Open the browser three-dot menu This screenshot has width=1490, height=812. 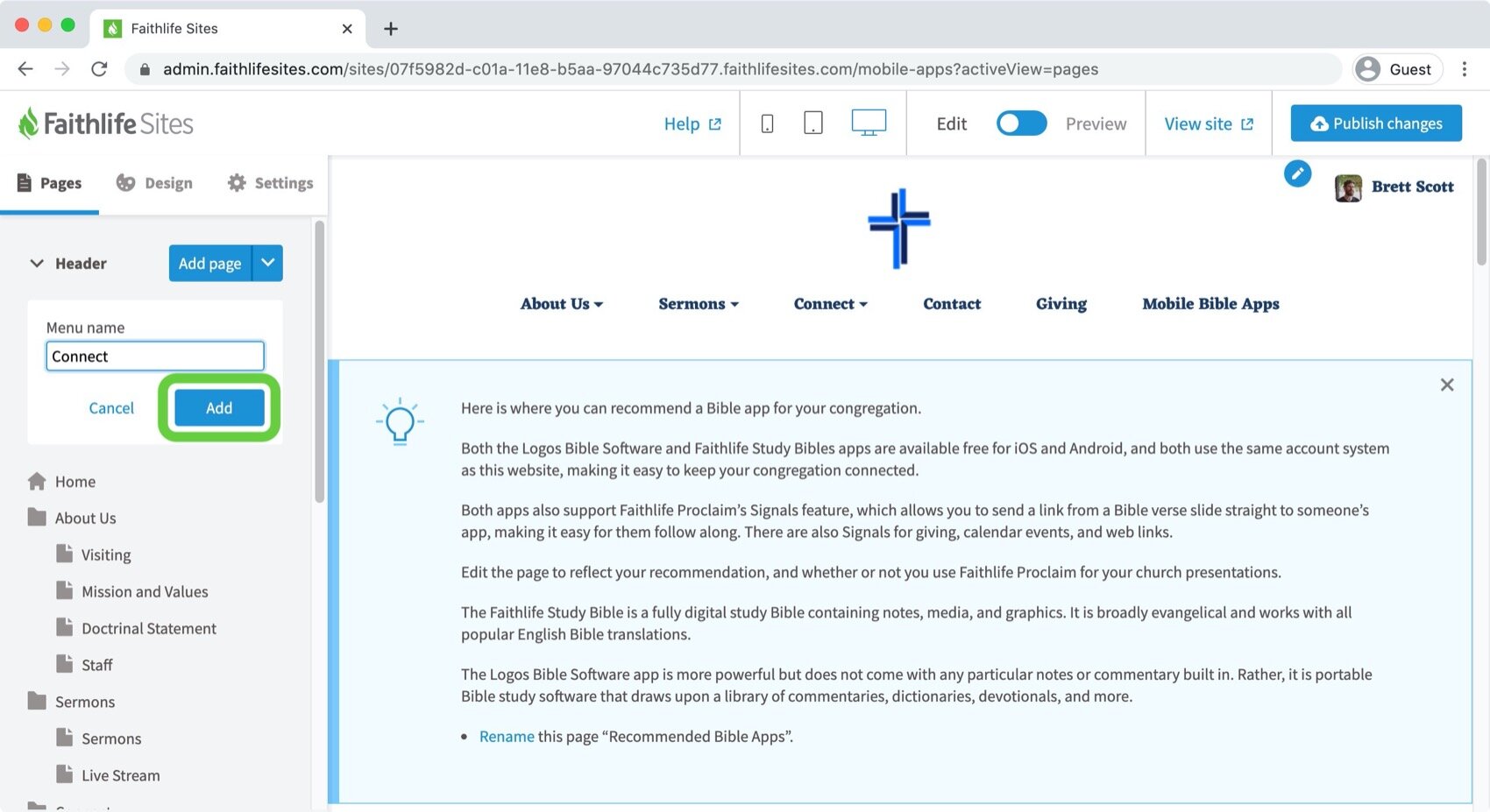pos(1465,69)
